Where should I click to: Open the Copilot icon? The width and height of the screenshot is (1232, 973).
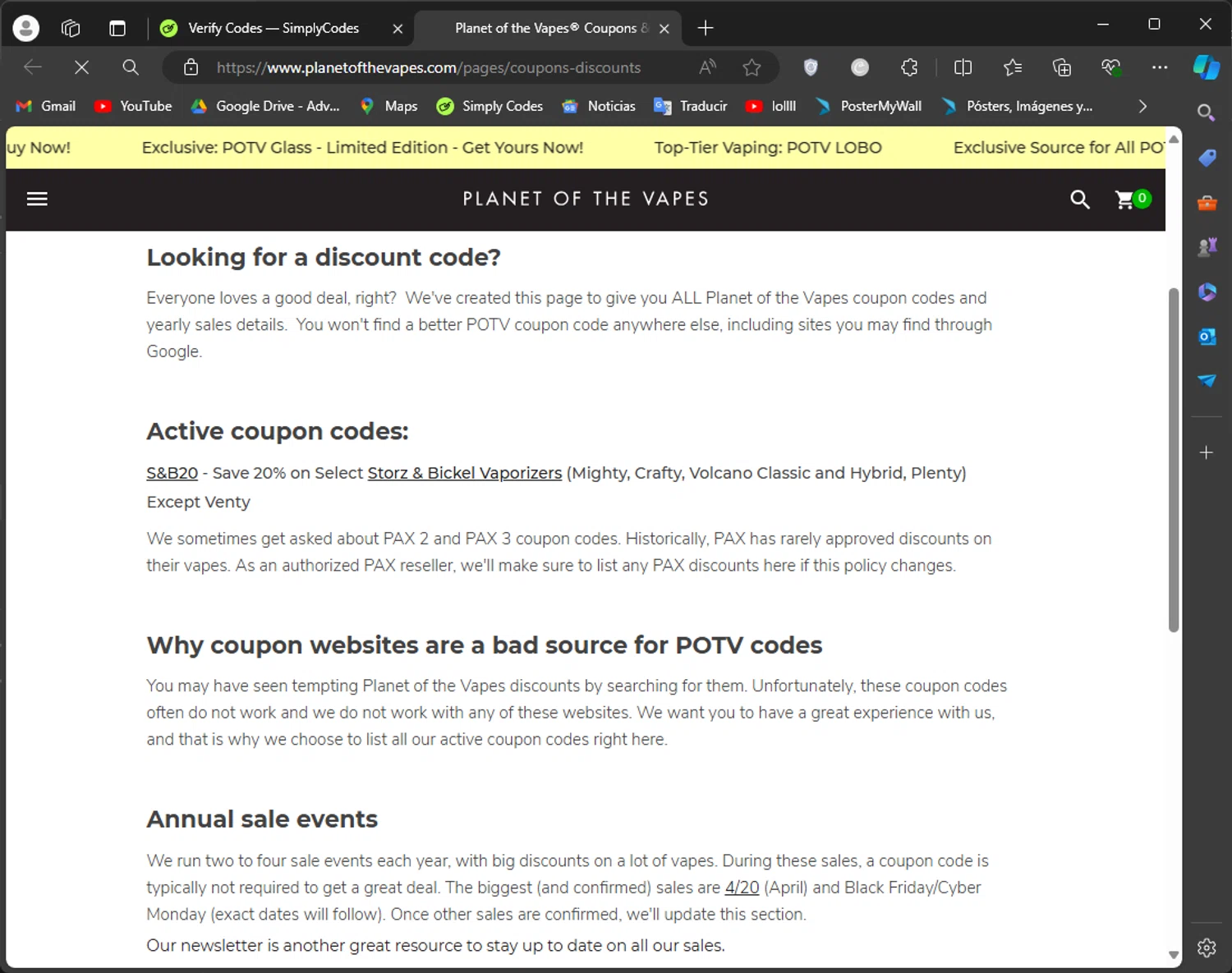(x=1206, y=67)
